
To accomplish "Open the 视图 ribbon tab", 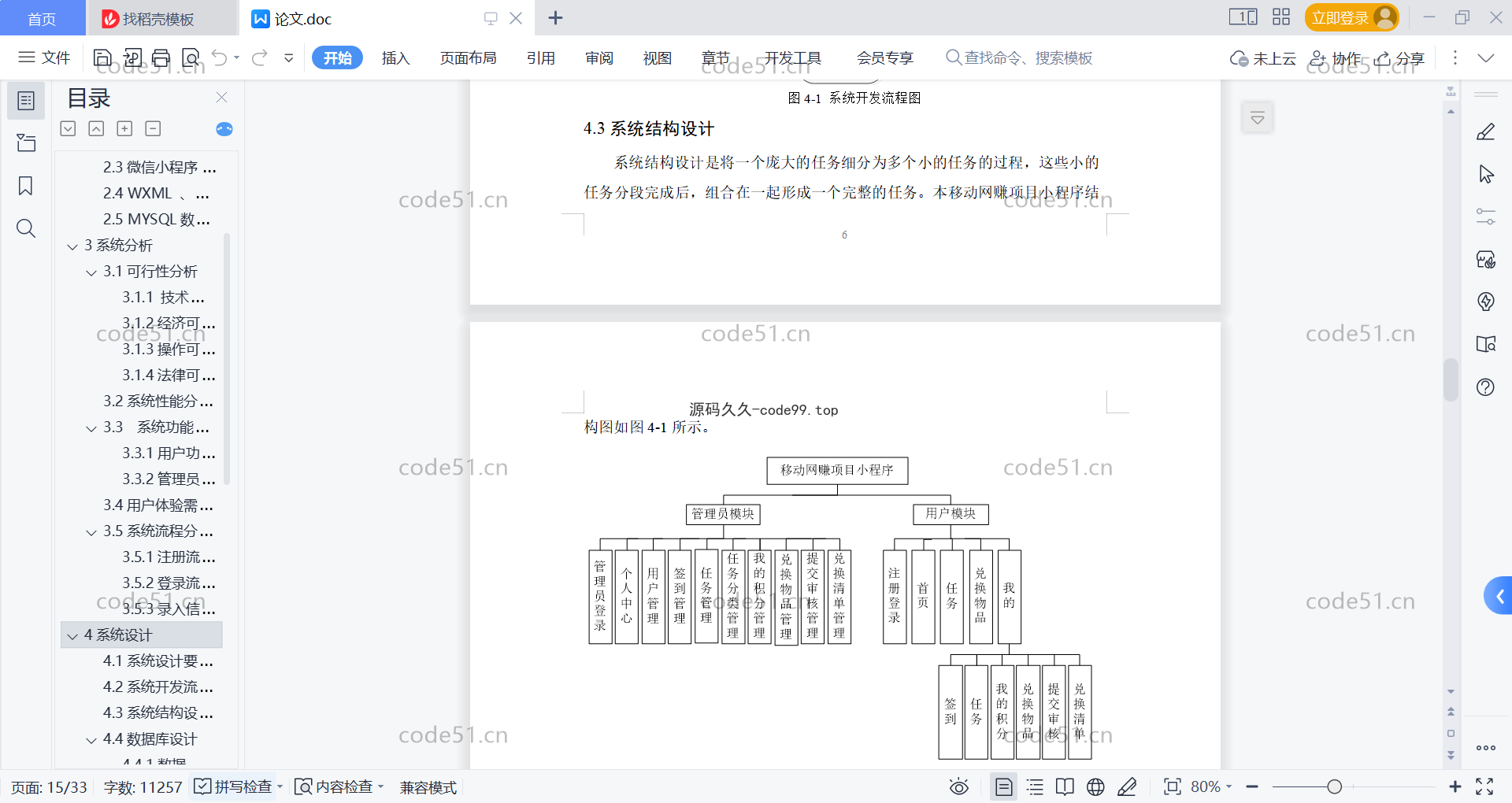I will [658, 57].
